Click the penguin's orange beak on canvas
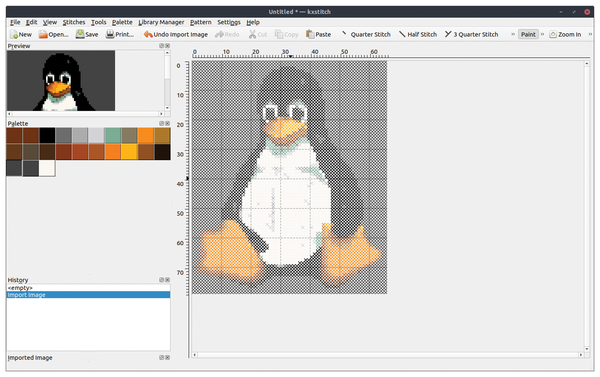The height and width of the screenshot is (377, 600). click(x=285, y=130)
